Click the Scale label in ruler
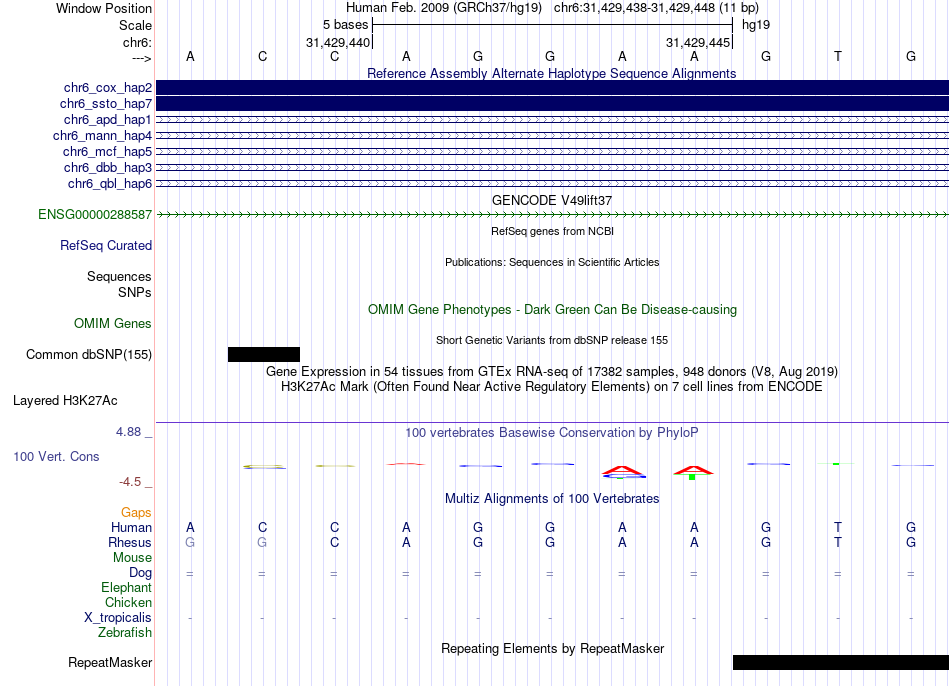This screenshot has height=686, width=950. (135, 25)
